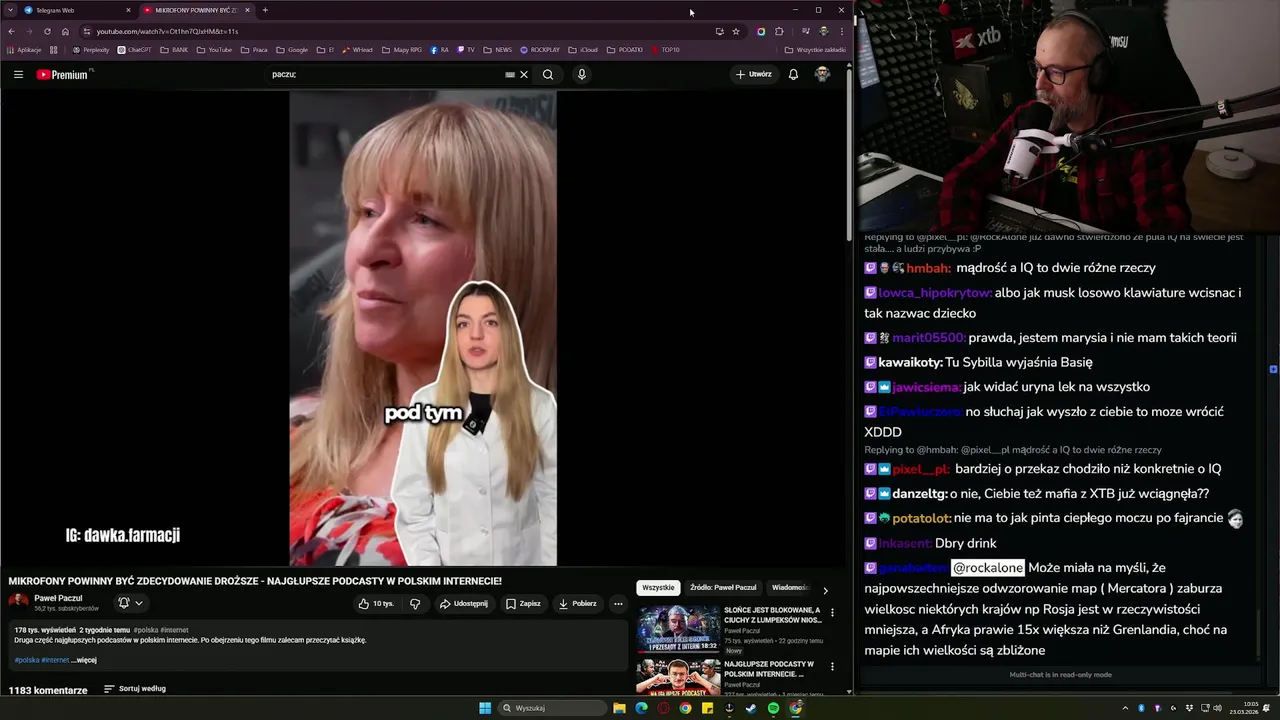Open the Chrome extensions puzzle icon
1280x720 pixels.
[779, 31]
